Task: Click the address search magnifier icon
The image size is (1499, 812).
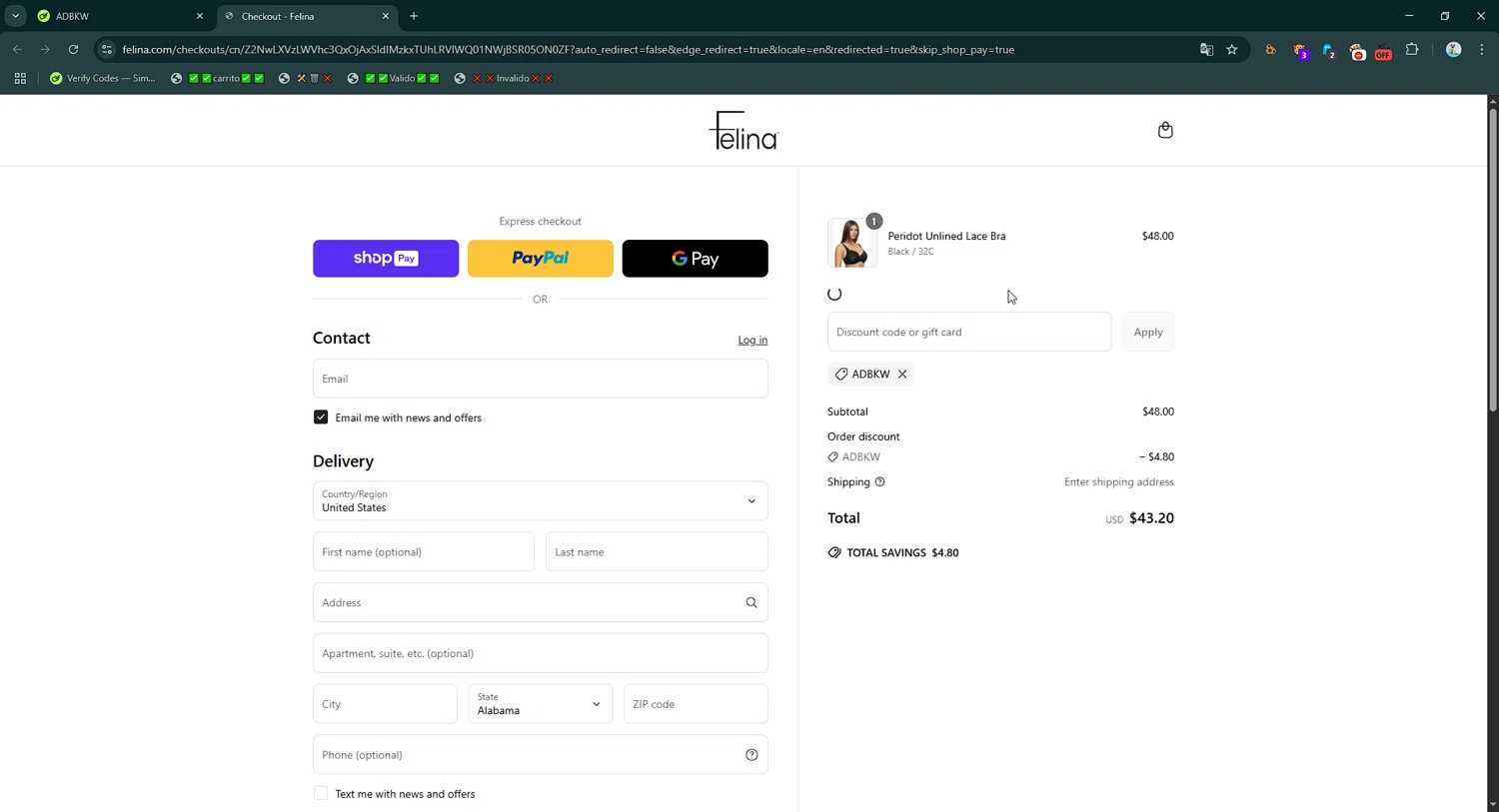Action: tap(751, 602)
